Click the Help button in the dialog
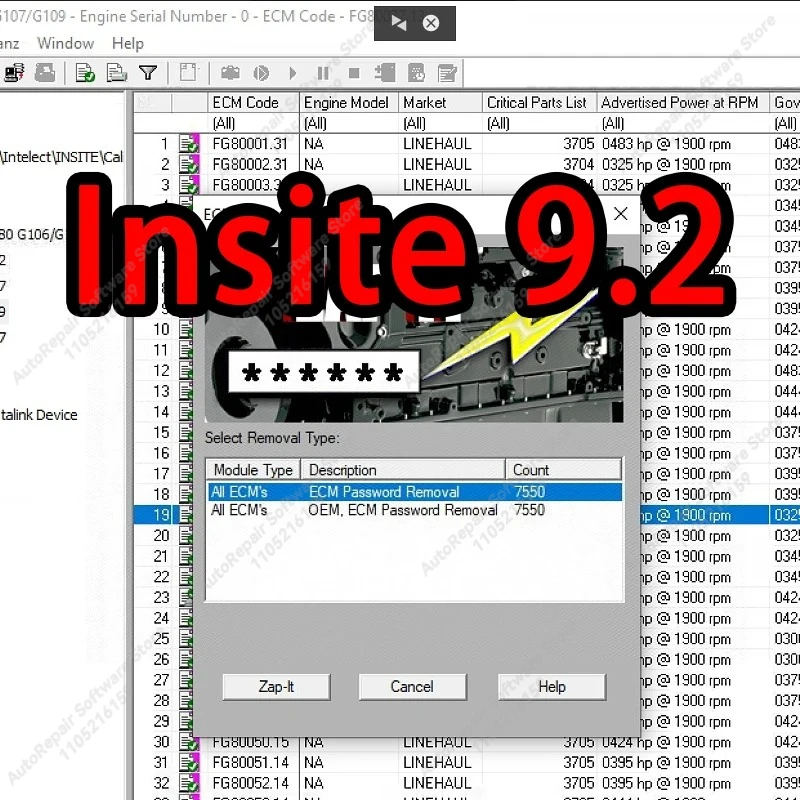Screen dimensions: 800x800 552,687
